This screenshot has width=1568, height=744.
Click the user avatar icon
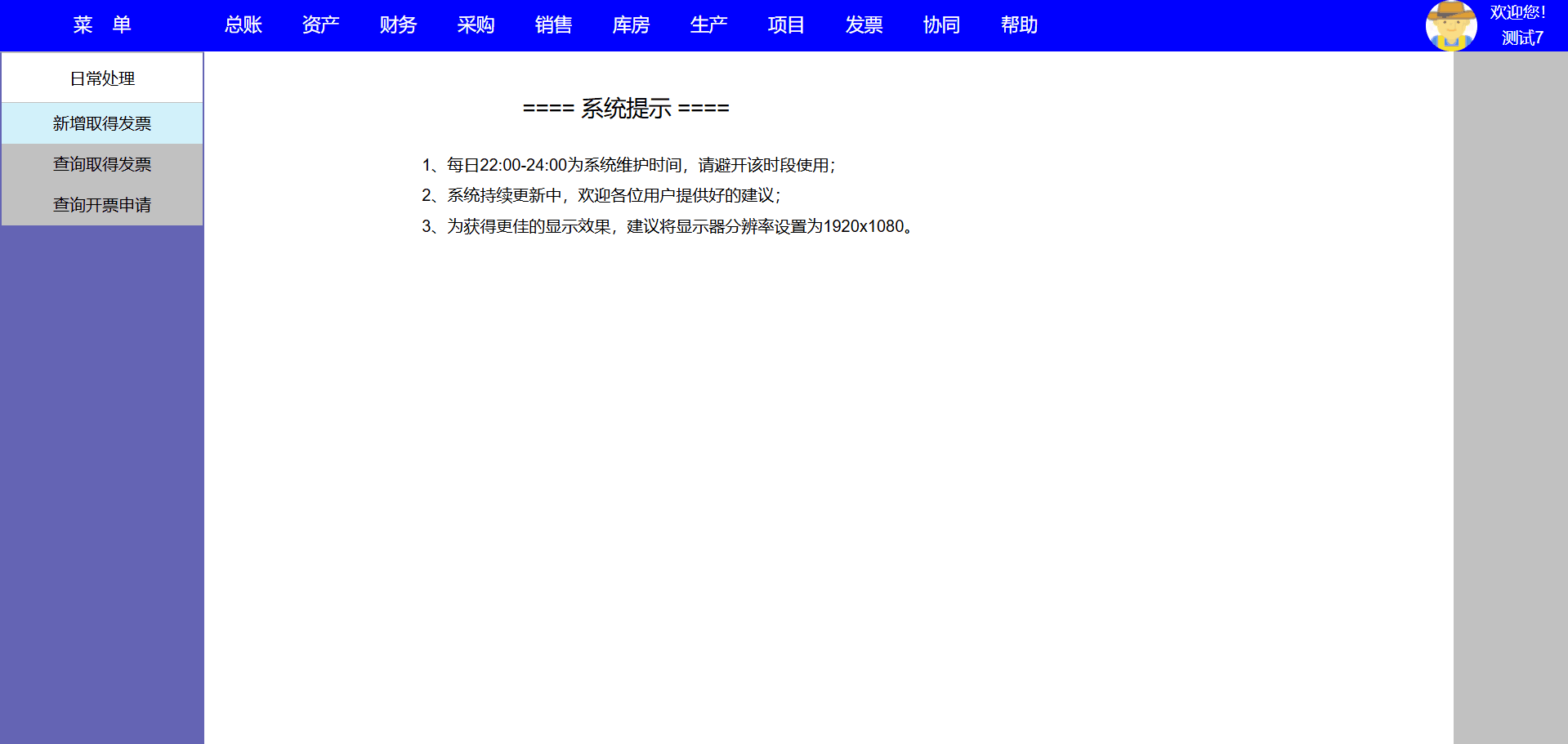pyautogui.click(x=1450, y=25)
